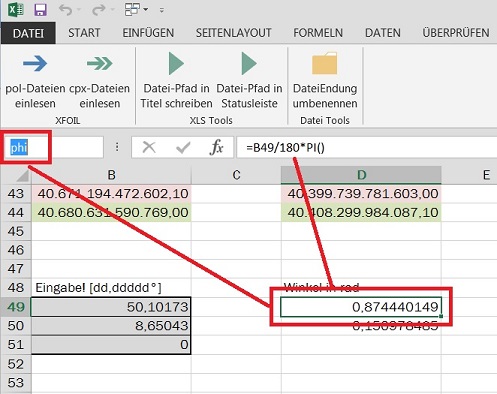
Task: Select row 52 header
Action: (x=16, y=364)
